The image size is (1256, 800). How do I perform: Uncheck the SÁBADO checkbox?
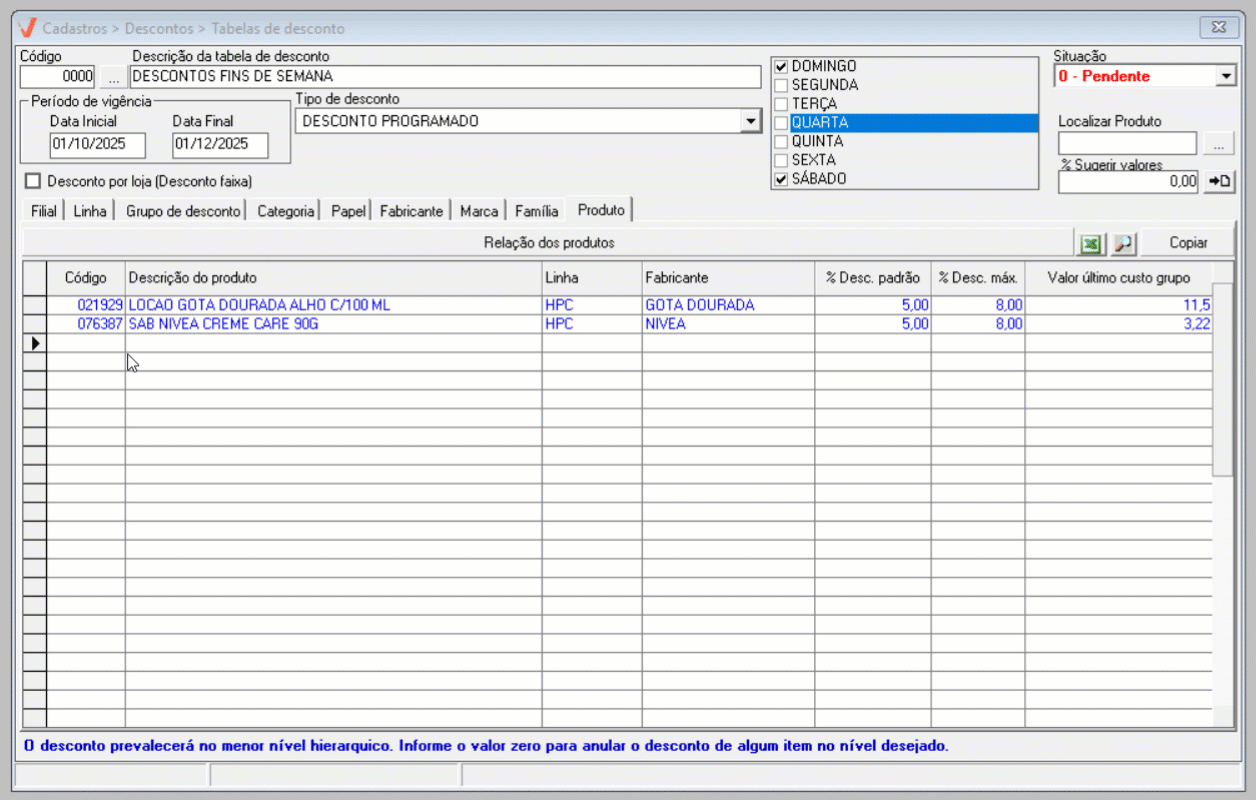point(782,179)
